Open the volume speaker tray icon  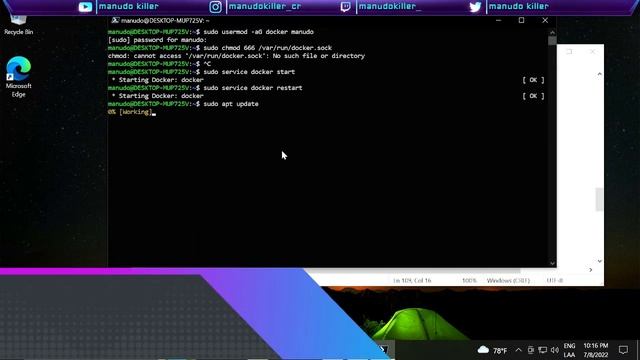coord(554,350)
